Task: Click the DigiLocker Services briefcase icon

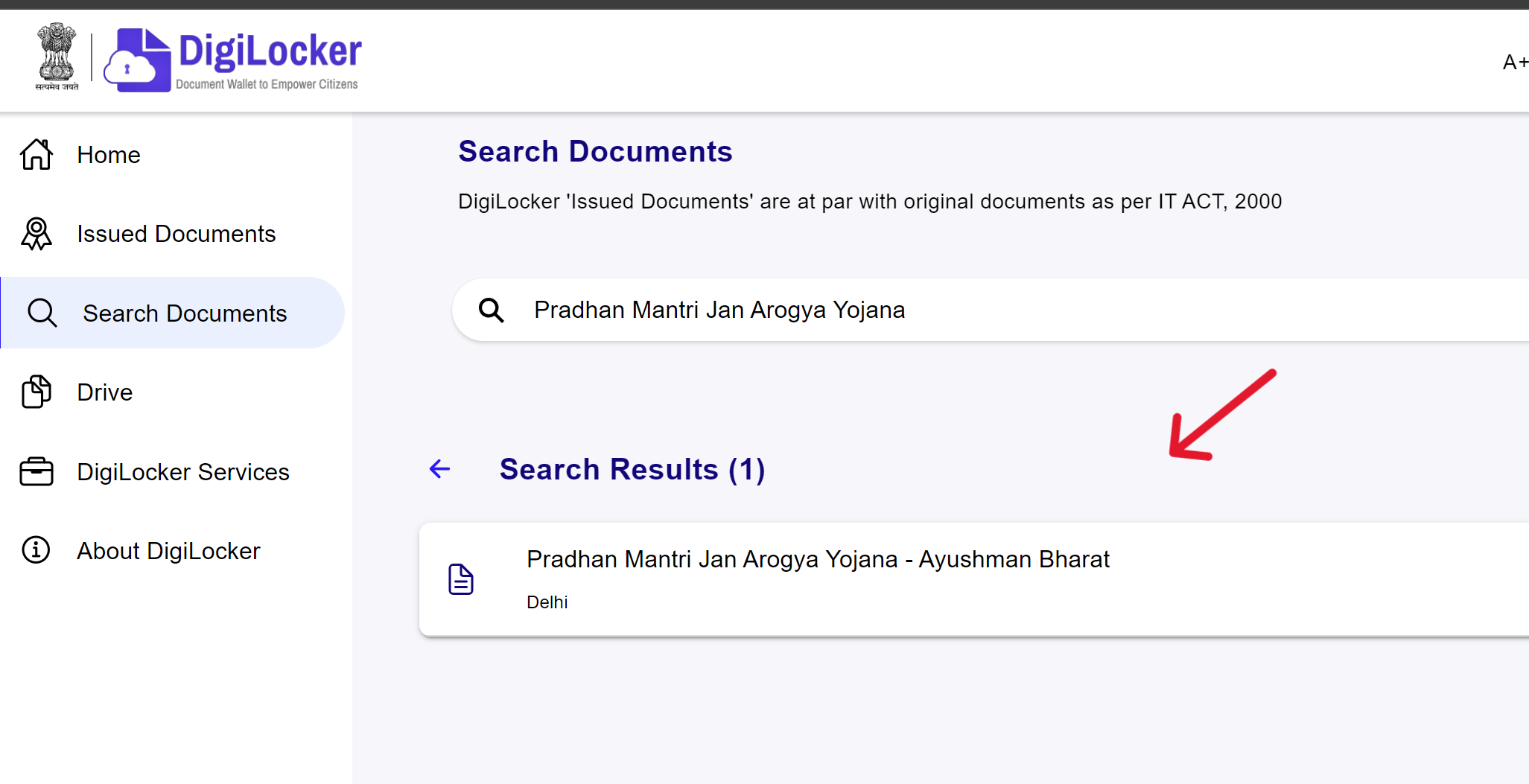Action: [35, 471]
